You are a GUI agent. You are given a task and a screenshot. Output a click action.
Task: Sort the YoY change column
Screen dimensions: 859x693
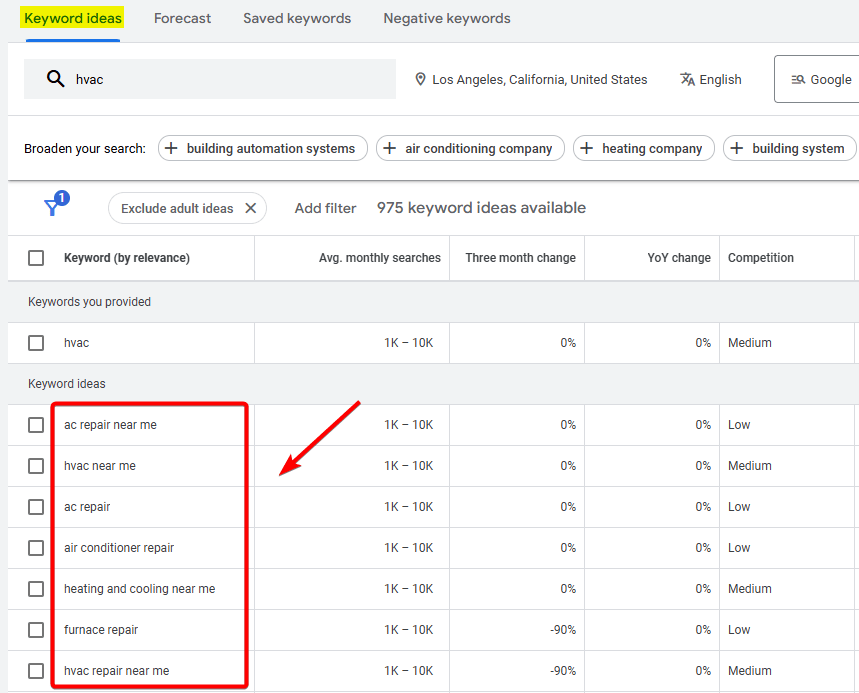pyautogui.click(x=678, y=257)
